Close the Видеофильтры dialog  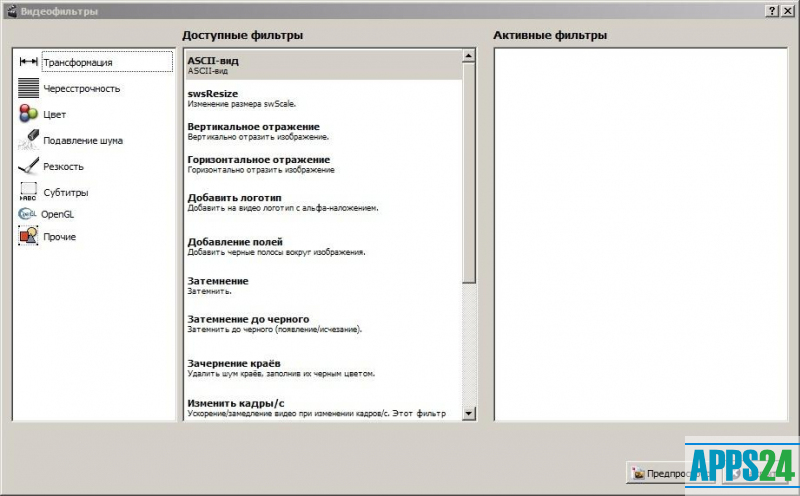(787, 11)
